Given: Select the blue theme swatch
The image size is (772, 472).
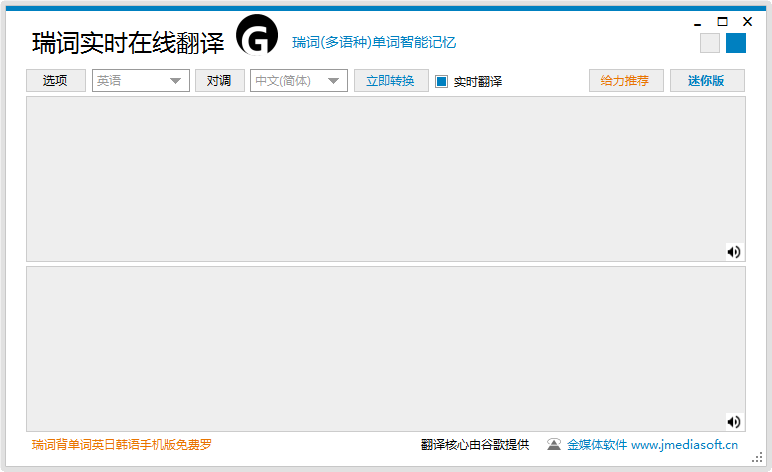Looking at the screenshot, I should (x=736, y=43).
